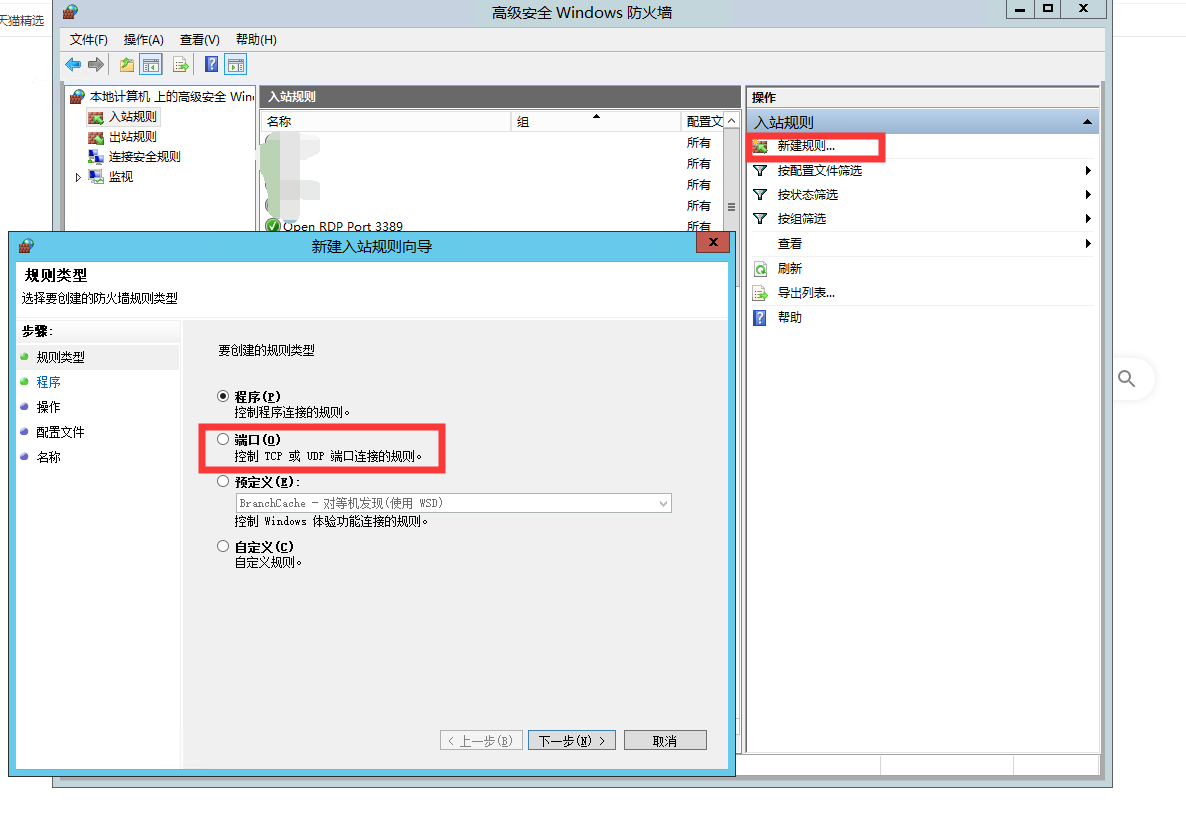Click the 规则类型 step in wizard
This screenshot has height=824, width=1186.
[61, 357]
